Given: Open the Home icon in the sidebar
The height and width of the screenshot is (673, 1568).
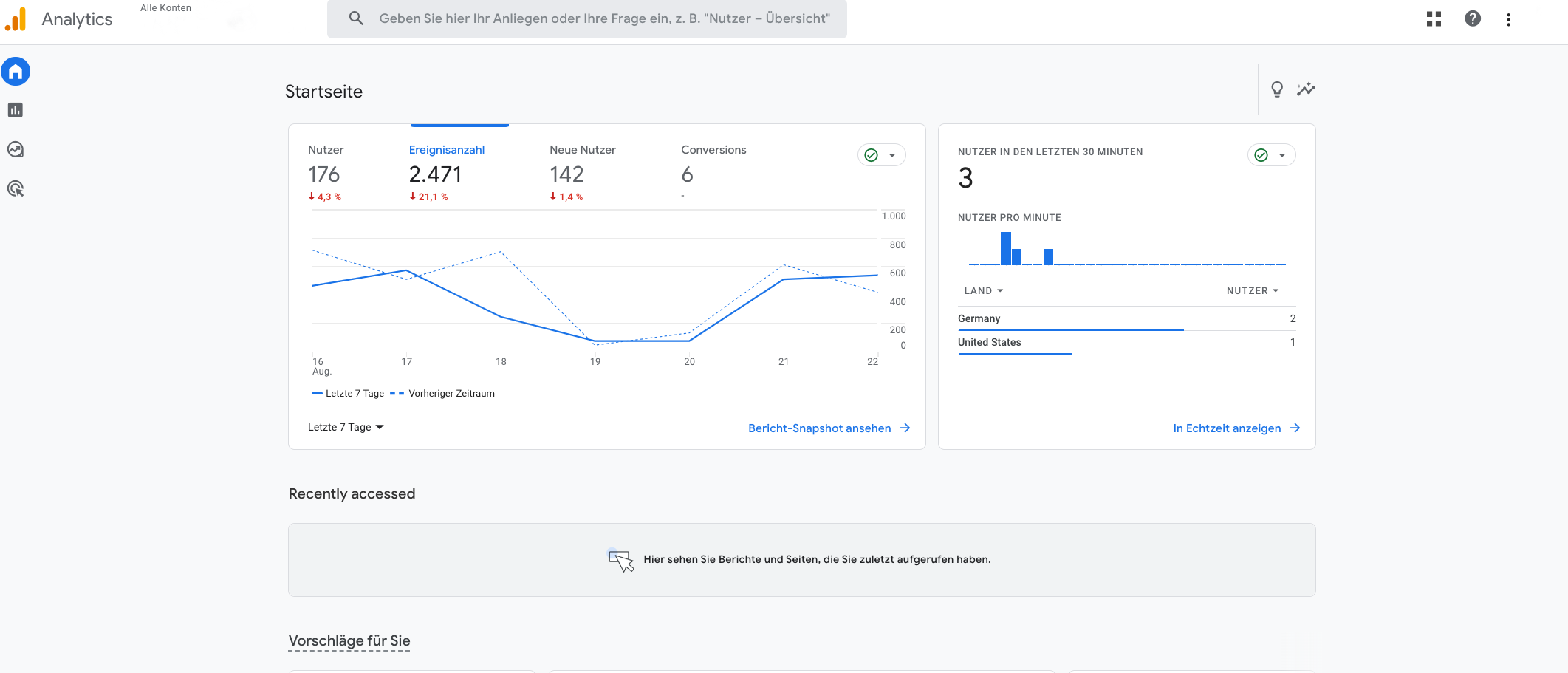Looking at the screenshot, I should click(16, 72).
